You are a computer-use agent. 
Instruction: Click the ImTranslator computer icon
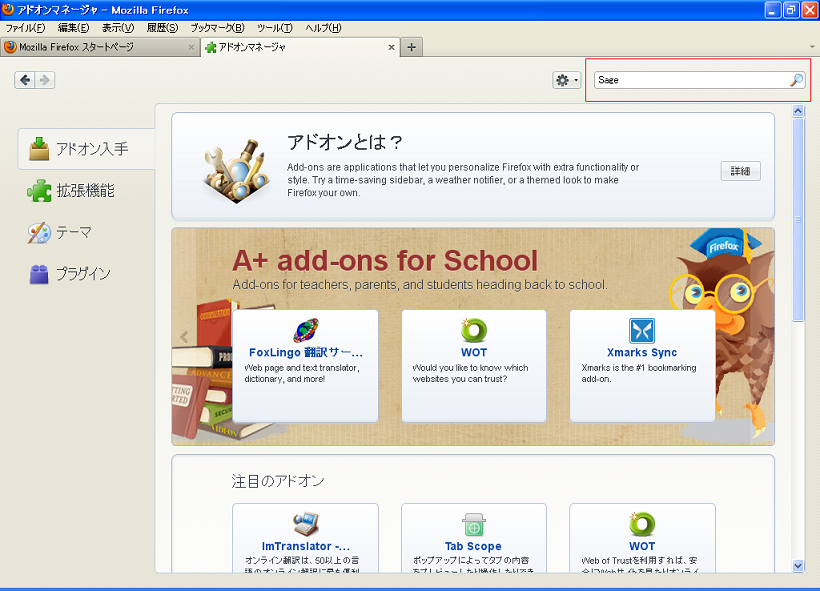pyautogui.click(x=306, y=524)
